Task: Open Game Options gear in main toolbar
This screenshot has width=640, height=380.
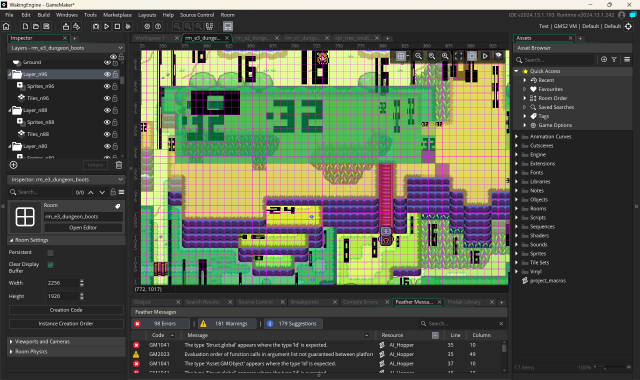Action: pyautogui.click(x=147, y=27)
